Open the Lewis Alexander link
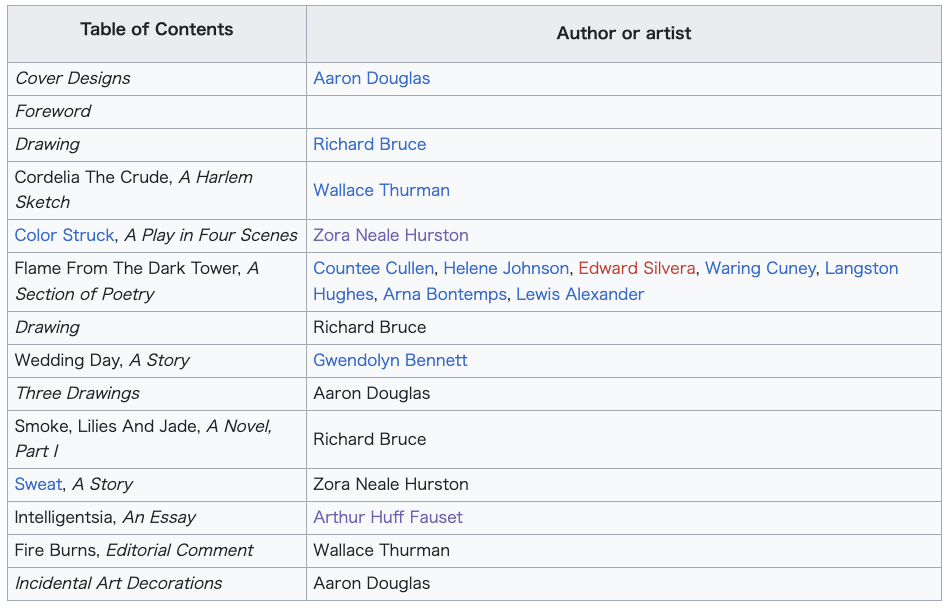 coord(580,294)
